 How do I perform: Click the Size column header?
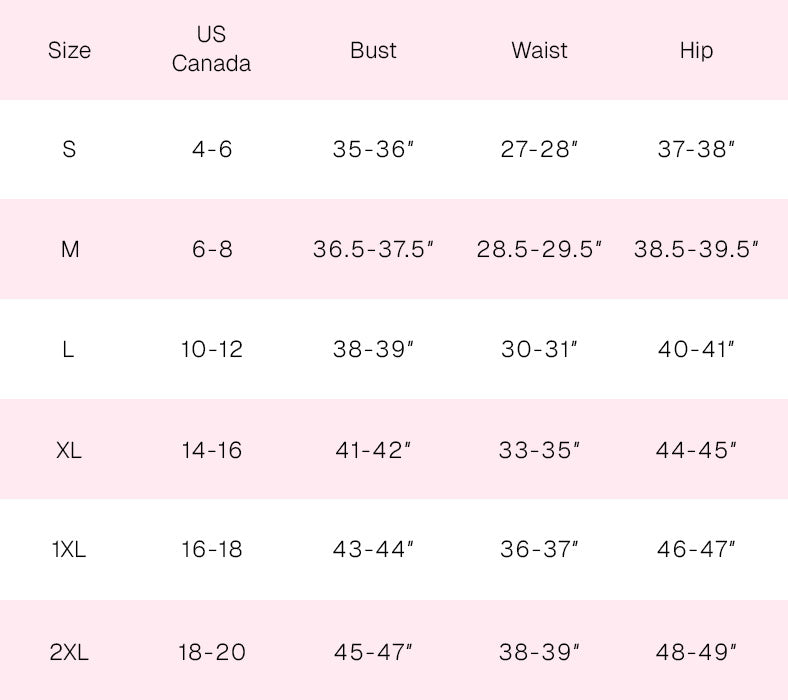69,50
